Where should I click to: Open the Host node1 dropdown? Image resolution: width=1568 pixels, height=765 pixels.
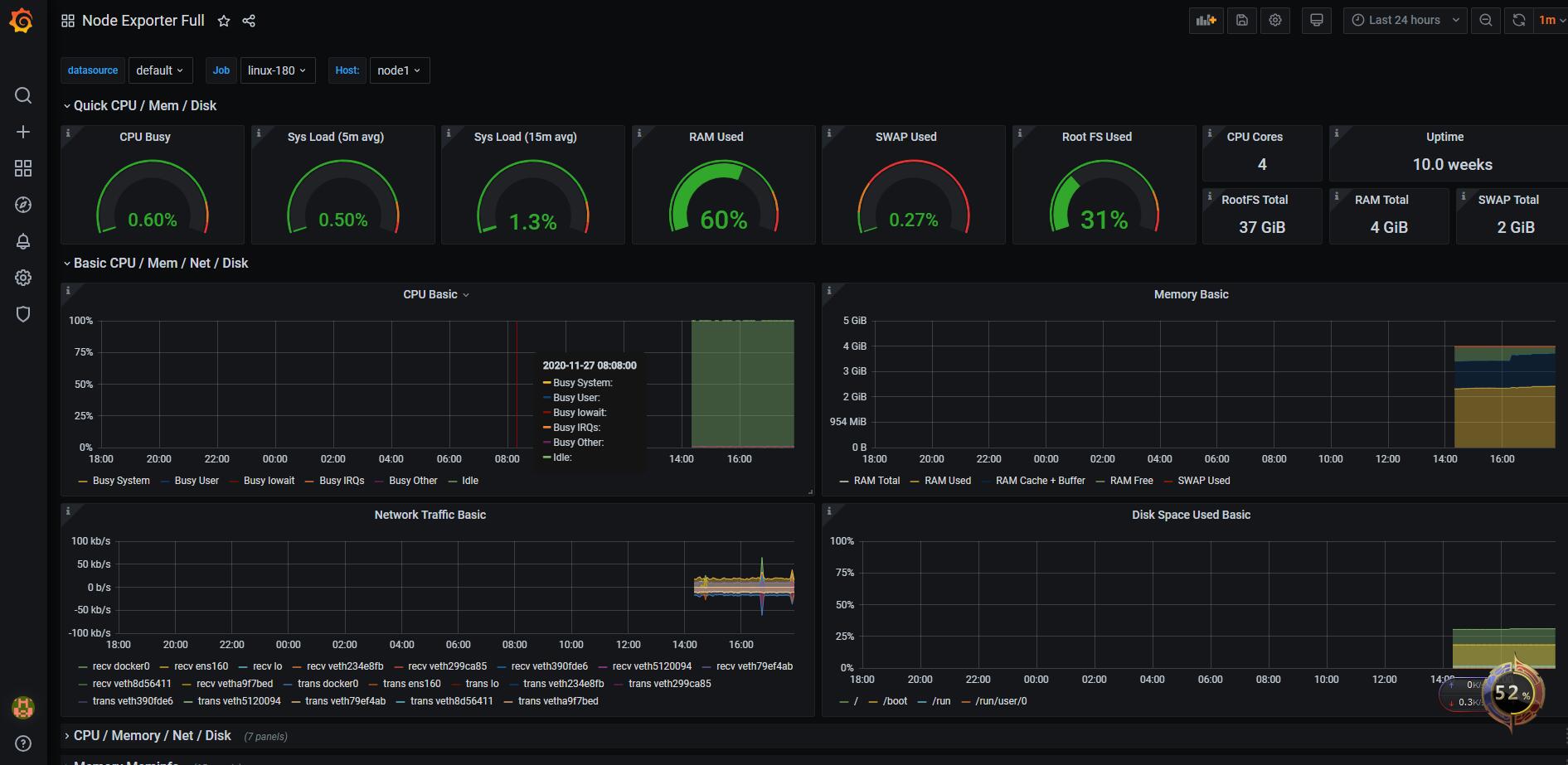(399, 70)
